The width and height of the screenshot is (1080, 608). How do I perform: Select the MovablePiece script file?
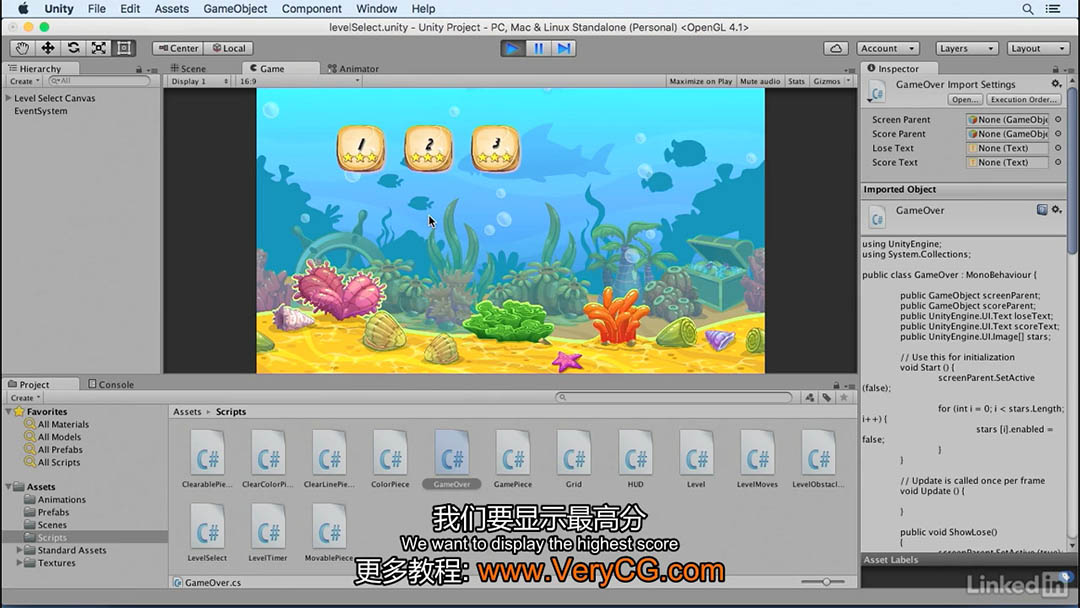click(329, 532)
